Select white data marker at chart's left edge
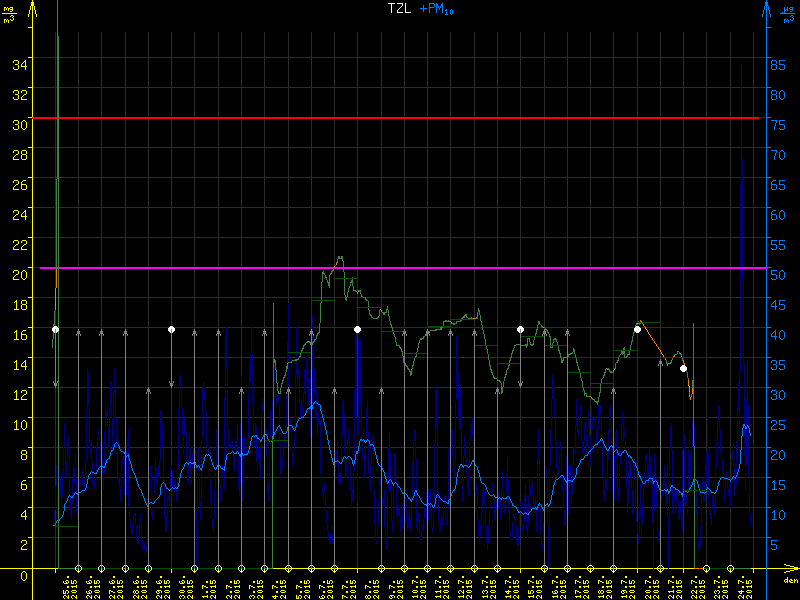 coord(56,329)
